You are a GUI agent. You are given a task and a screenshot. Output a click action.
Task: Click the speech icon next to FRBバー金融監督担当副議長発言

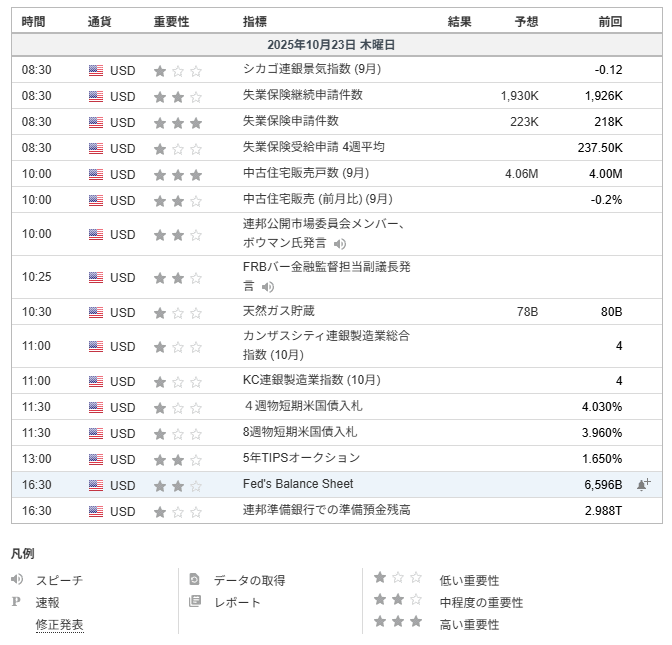[268, 287]
